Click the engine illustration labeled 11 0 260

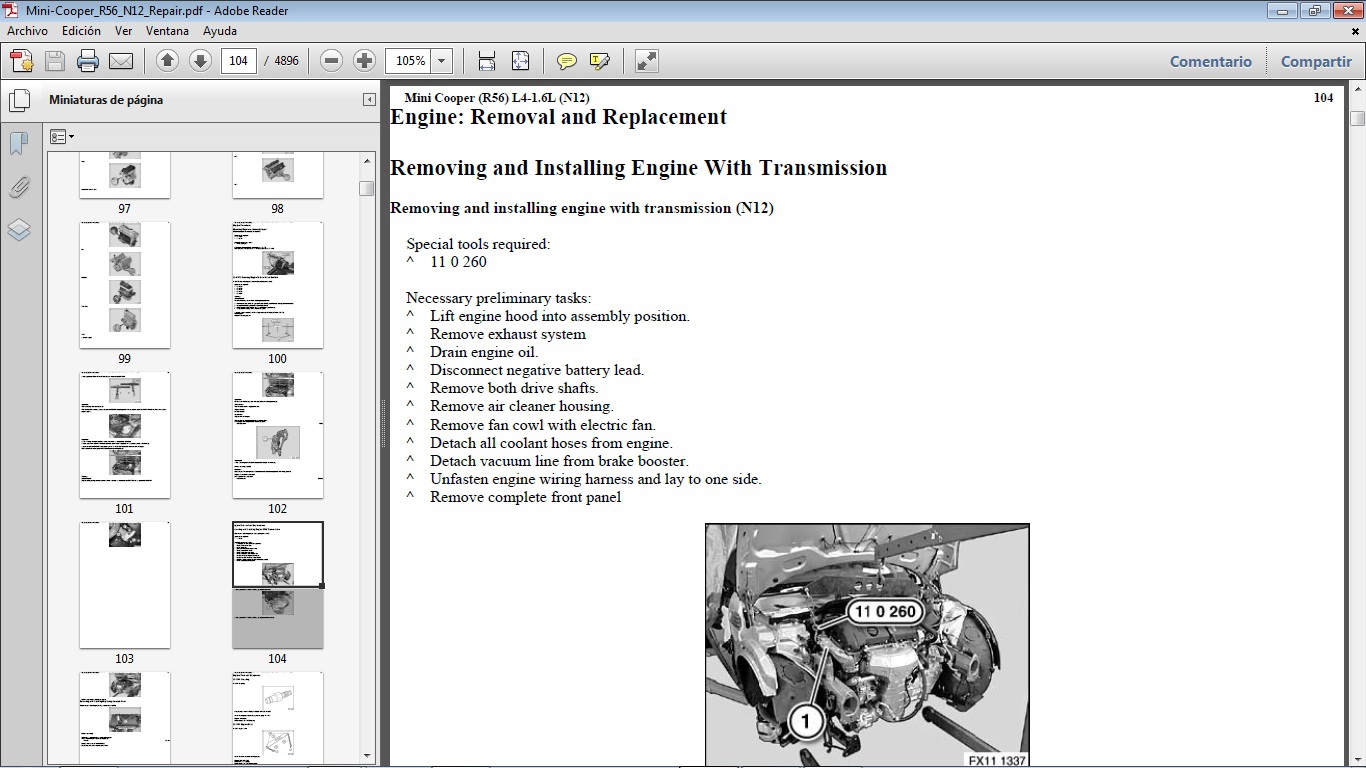click(867, 645)
